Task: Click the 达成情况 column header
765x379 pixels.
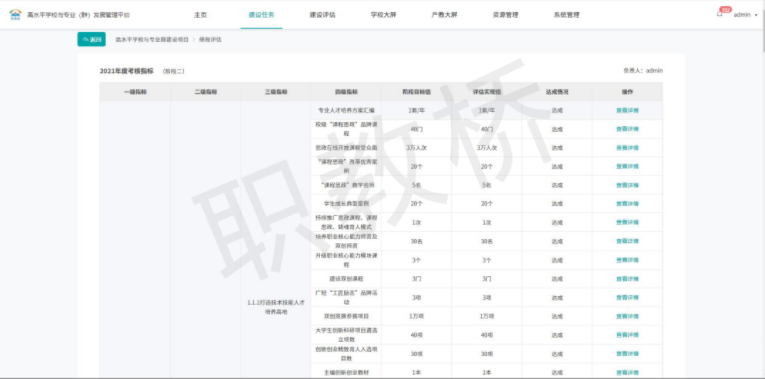Action: click(557, 92)
